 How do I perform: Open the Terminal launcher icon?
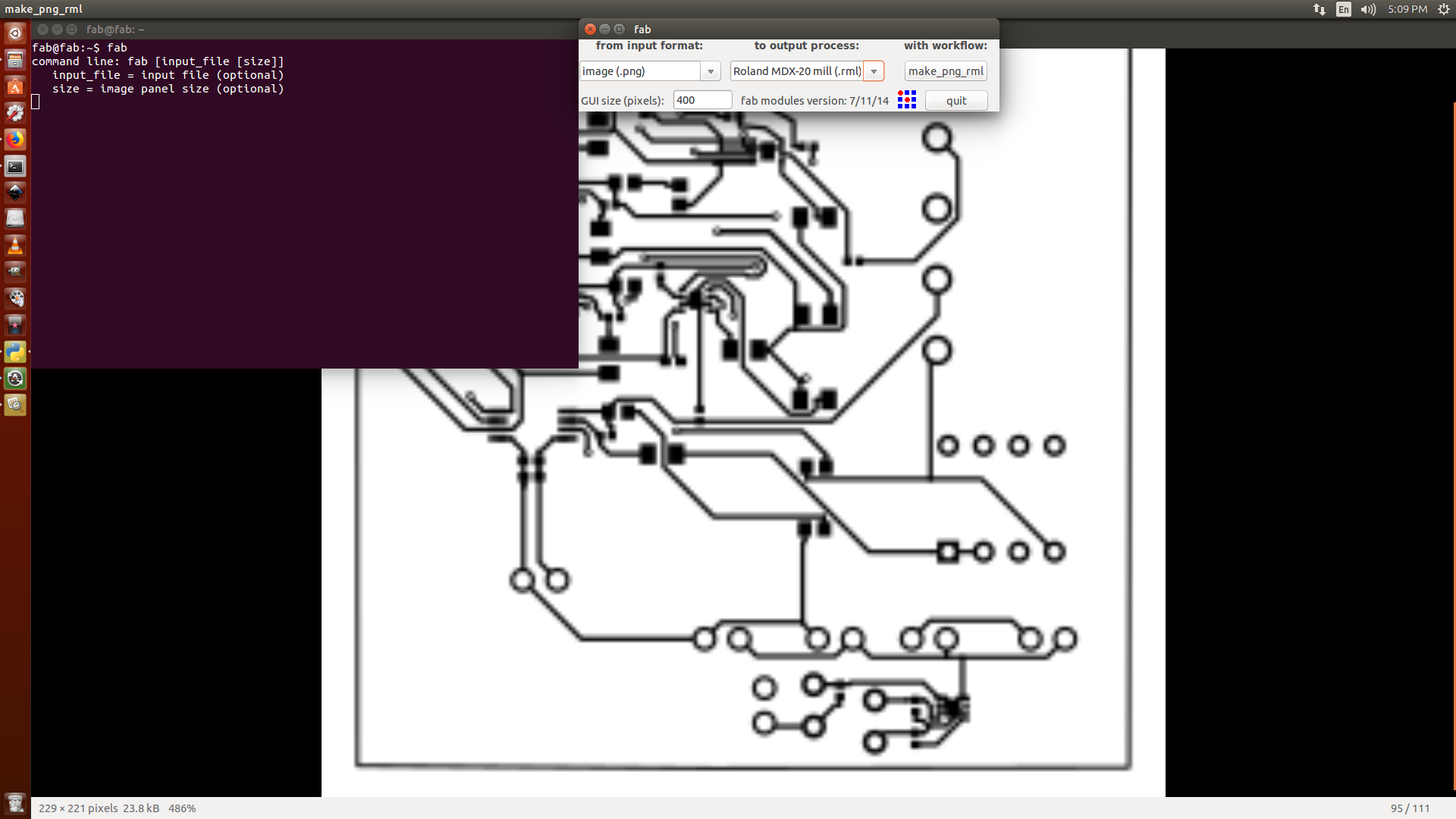click(15, 166)
